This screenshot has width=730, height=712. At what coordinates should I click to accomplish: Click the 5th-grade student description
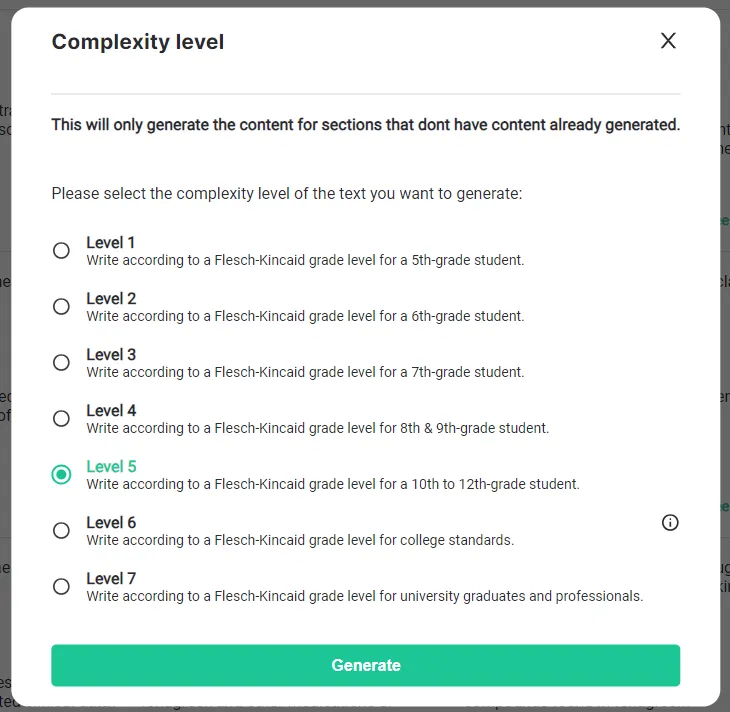(305, 260)
